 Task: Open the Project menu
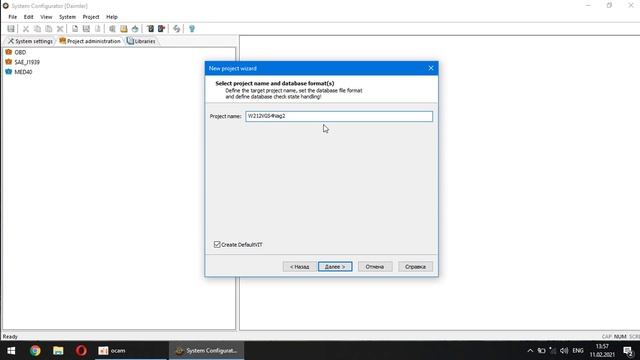91,17
